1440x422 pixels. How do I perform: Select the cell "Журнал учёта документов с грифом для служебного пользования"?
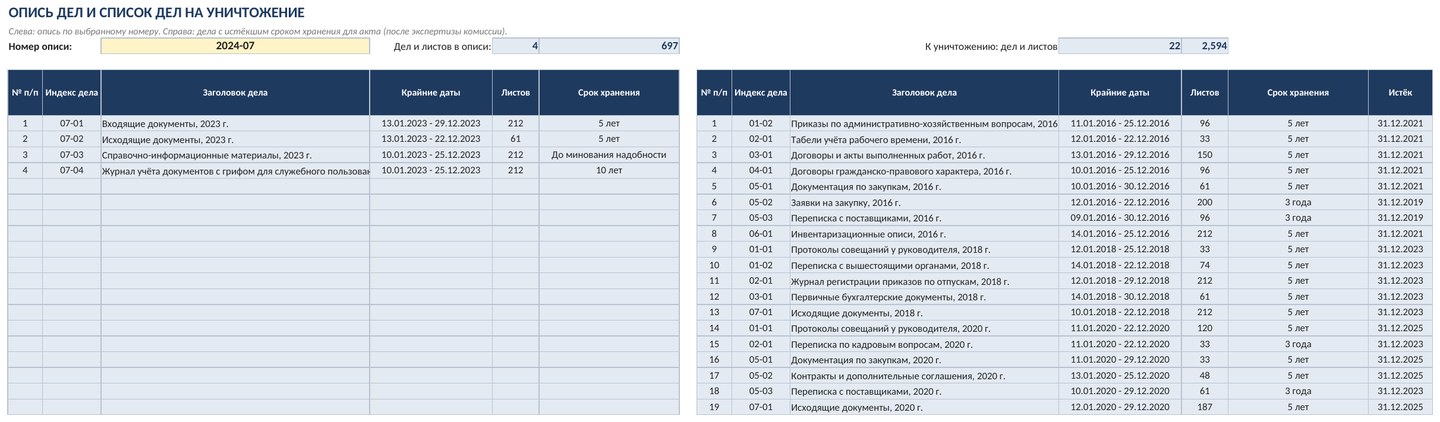(x=235, y=170)
